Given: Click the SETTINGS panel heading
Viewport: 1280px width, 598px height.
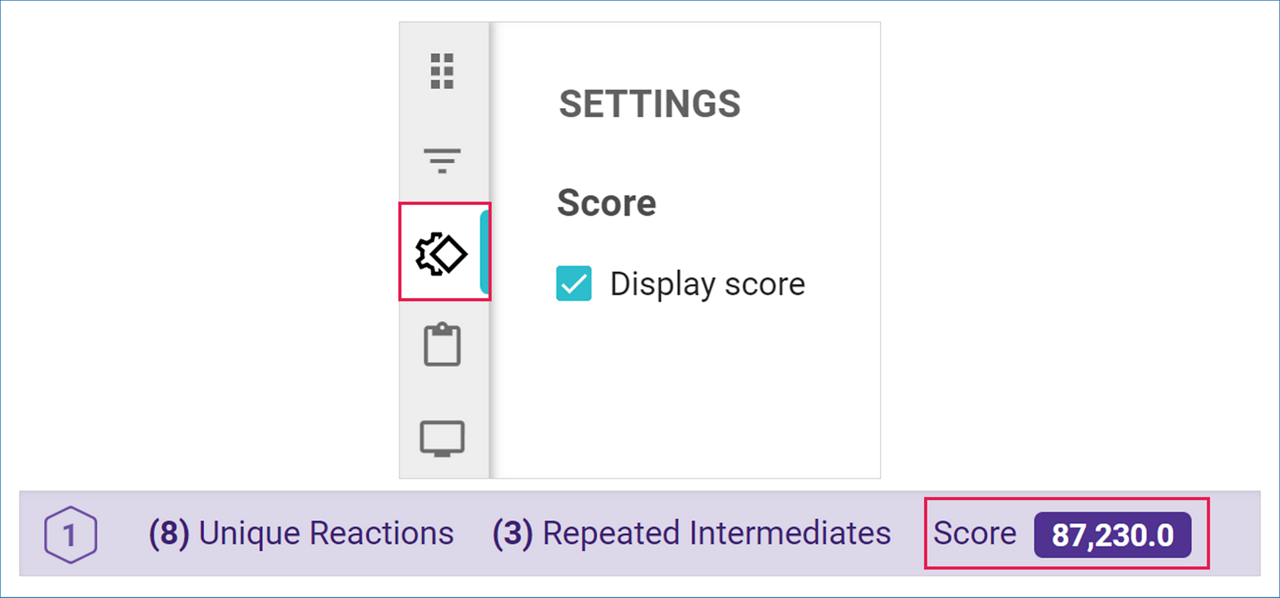Looking at the screenshot, I should point(649,104).
